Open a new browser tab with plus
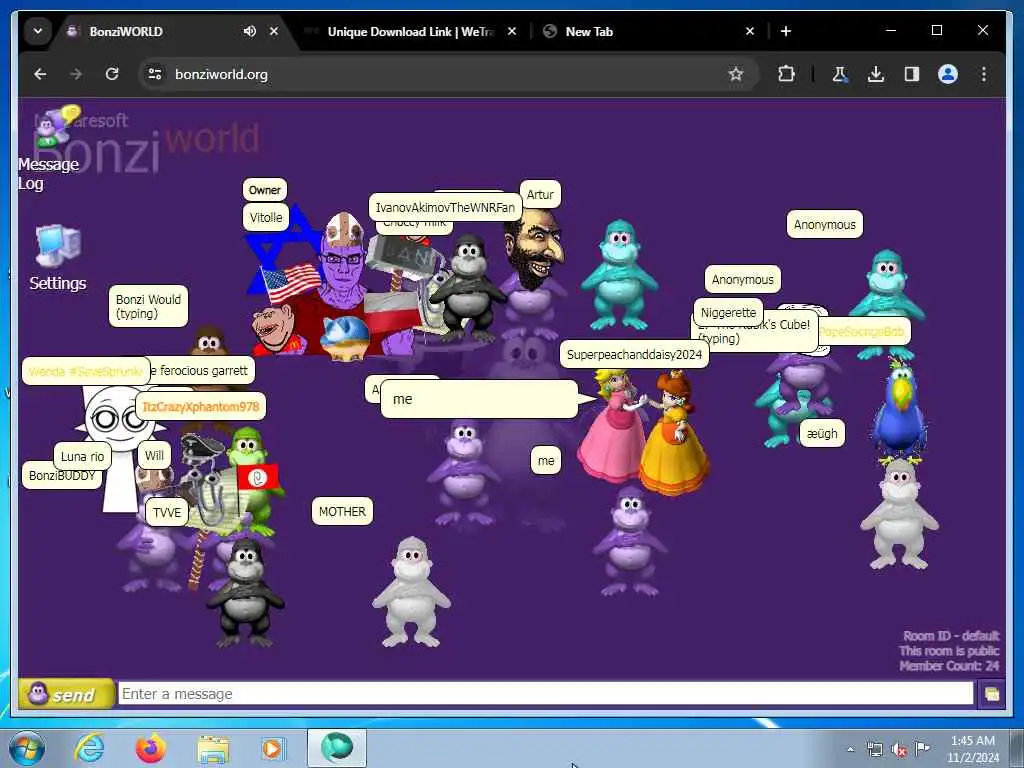The height and width of the screenshot is (768, 1024). tap(786, 31)
